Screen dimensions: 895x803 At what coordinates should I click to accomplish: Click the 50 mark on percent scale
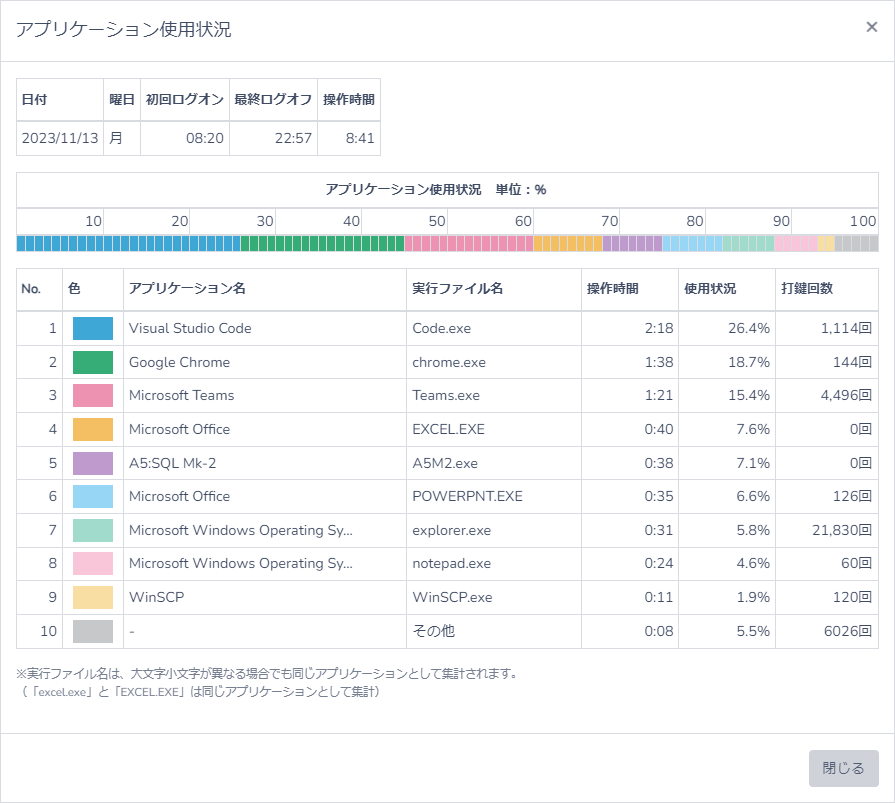(437, 221)
